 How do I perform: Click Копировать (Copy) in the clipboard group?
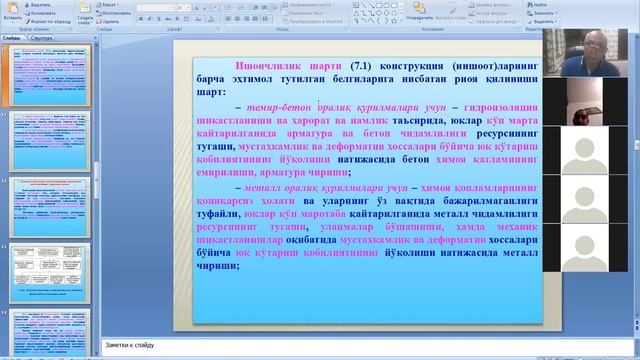[40, 13]
